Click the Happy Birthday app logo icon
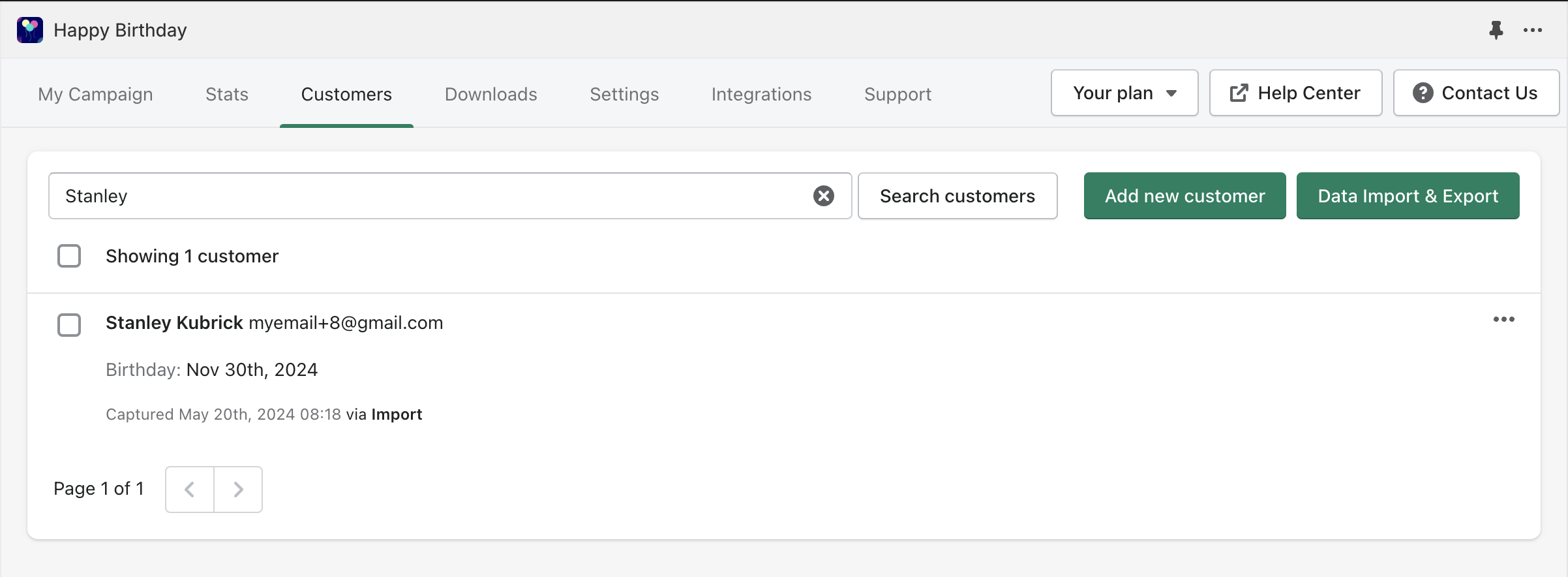The width and height of the screenshot is (1568, 577). [30, 30]
